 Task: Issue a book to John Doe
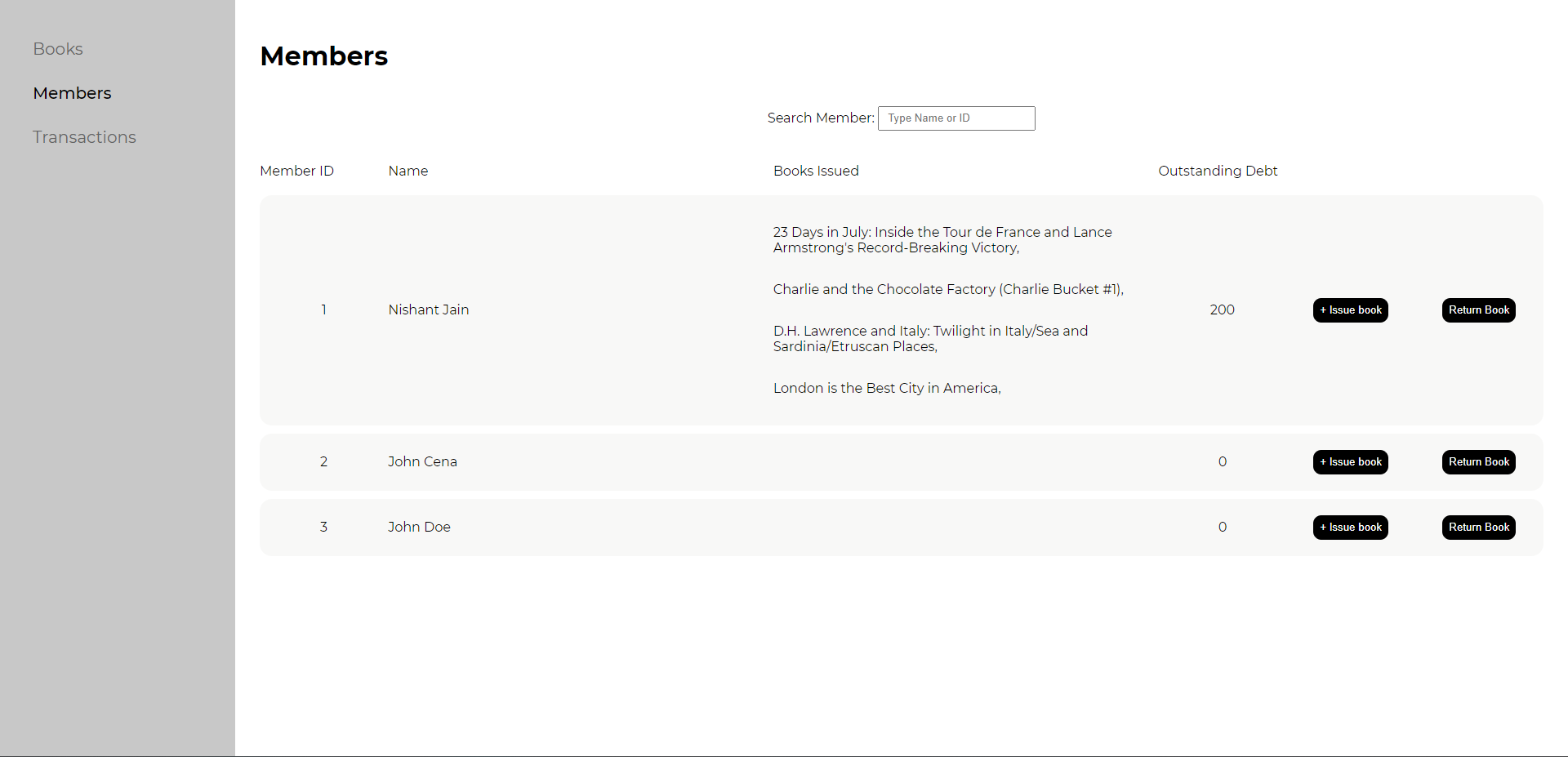click(1349, 527)
